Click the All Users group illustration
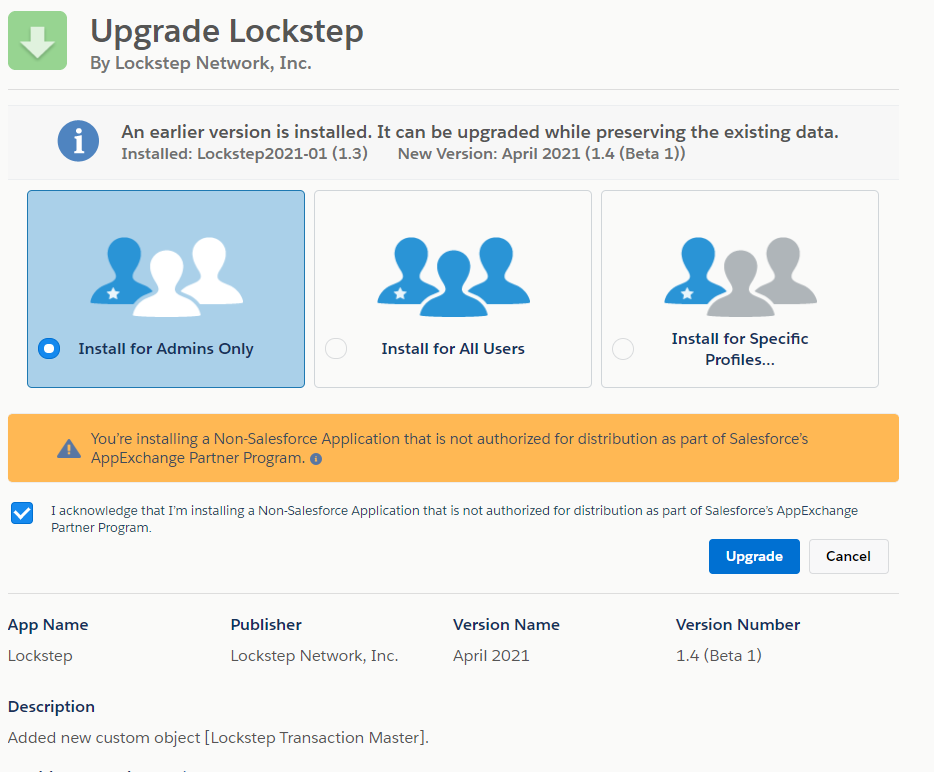 coord(453,270)
